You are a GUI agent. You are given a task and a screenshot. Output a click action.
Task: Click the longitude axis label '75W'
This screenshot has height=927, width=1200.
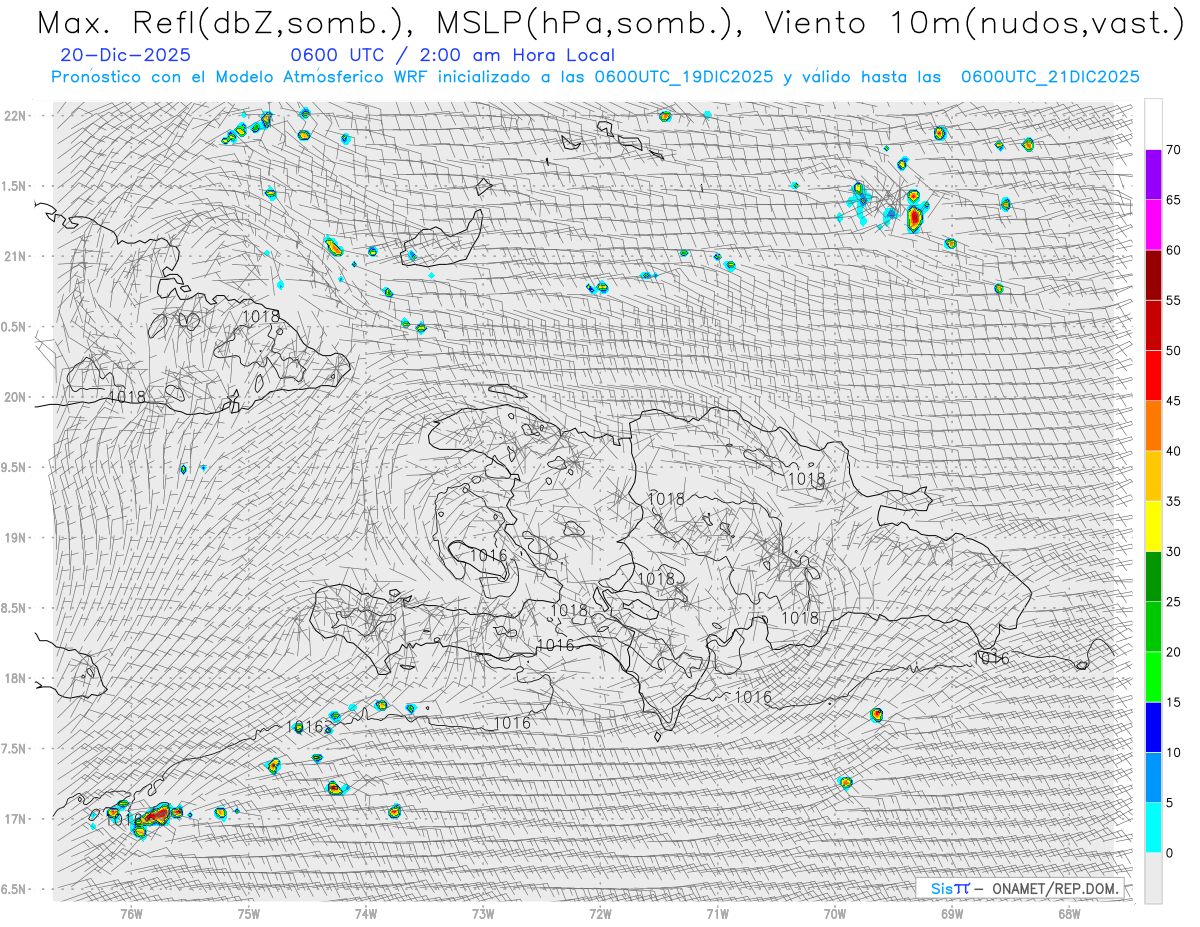pos(248,912)
